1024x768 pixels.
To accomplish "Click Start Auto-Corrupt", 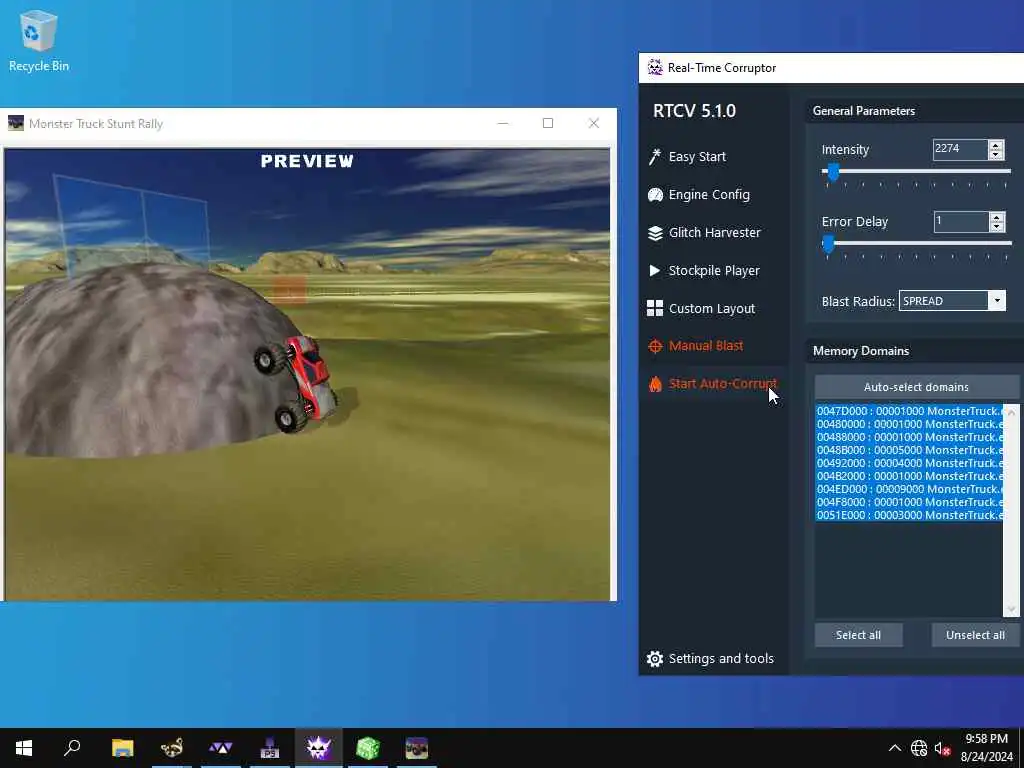I will [x=712, y=384].
